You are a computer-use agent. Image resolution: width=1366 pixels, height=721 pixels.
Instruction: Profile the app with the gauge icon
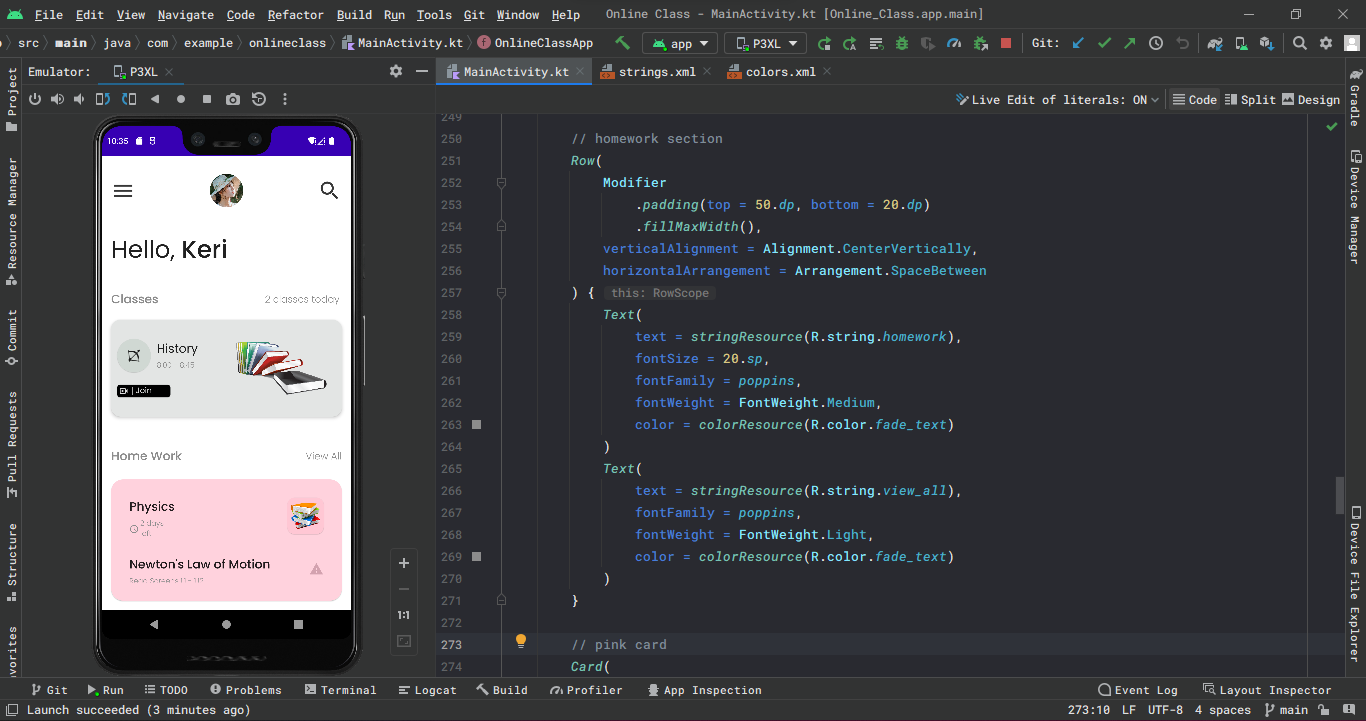coord(953,43)
